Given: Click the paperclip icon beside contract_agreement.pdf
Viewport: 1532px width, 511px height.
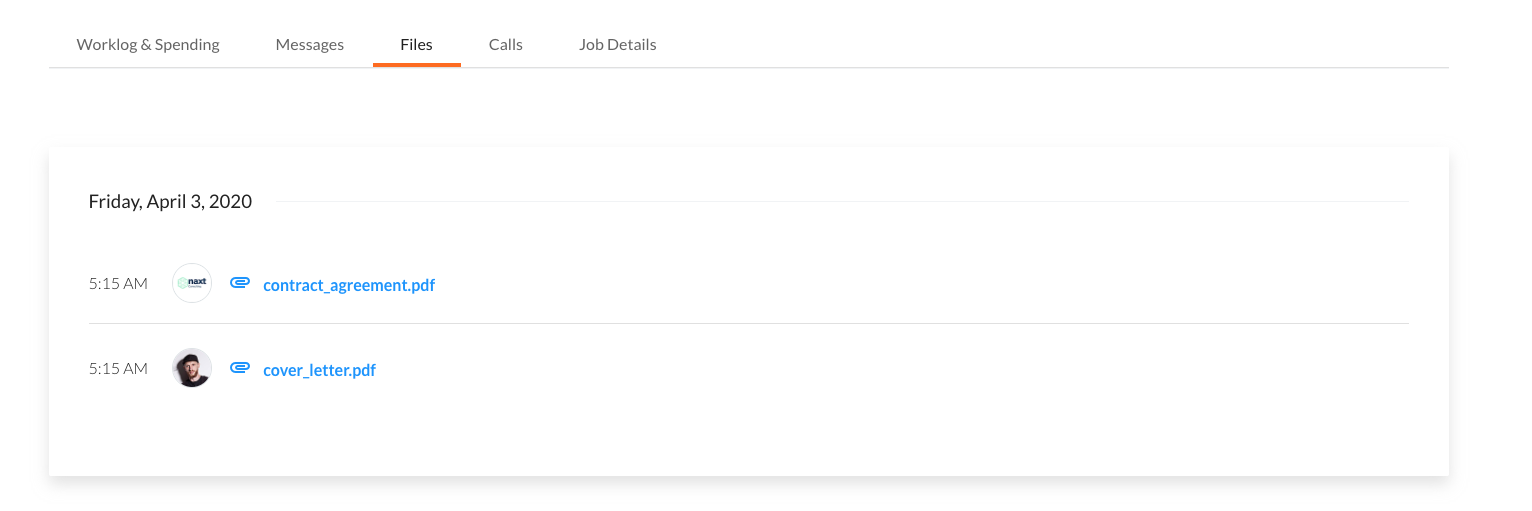Looking at the screenshot, I should point(240,283).
